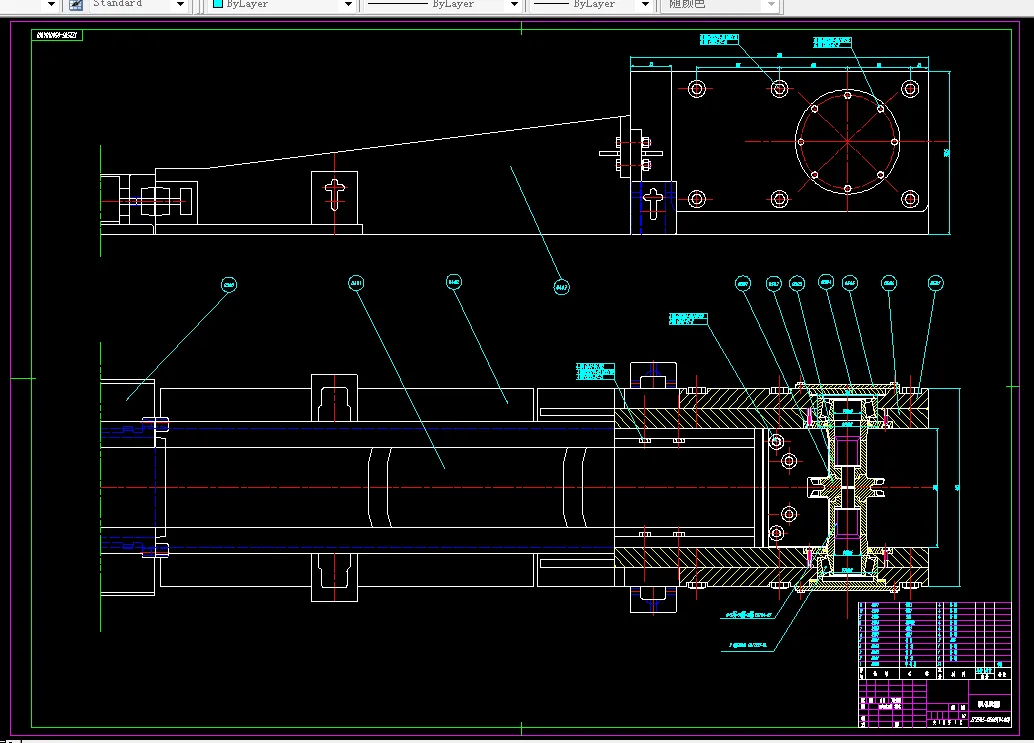Screen dimensions: 1034x743
Task: Open the Standard text style dropdown
Action: (x=138, y=5)
